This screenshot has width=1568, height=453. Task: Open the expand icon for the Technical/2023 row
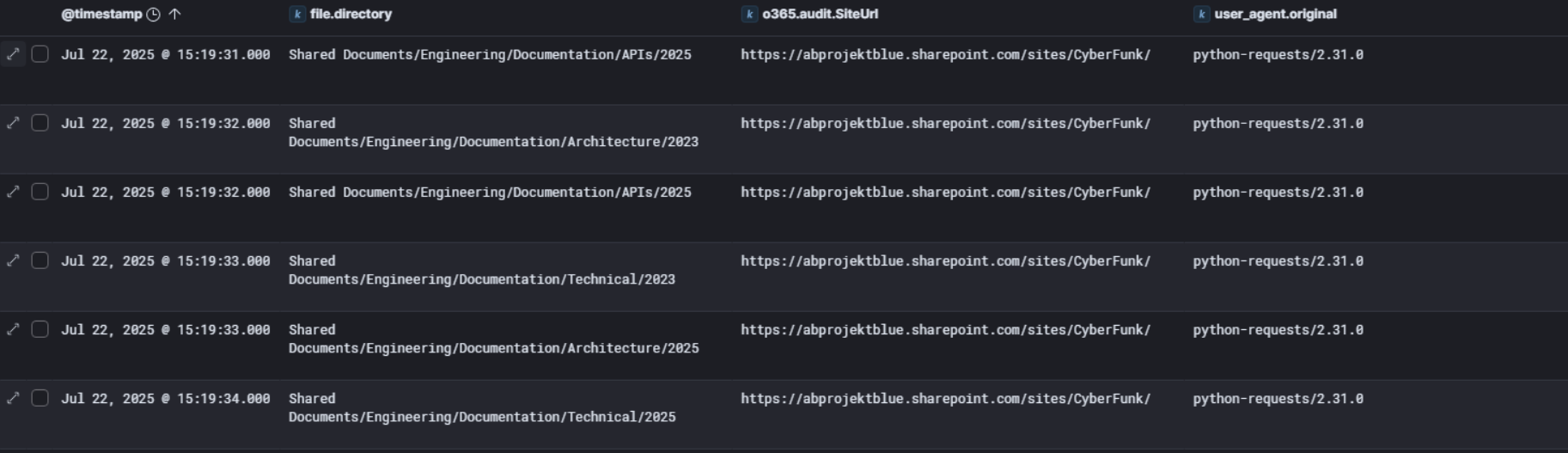(13, 260)
